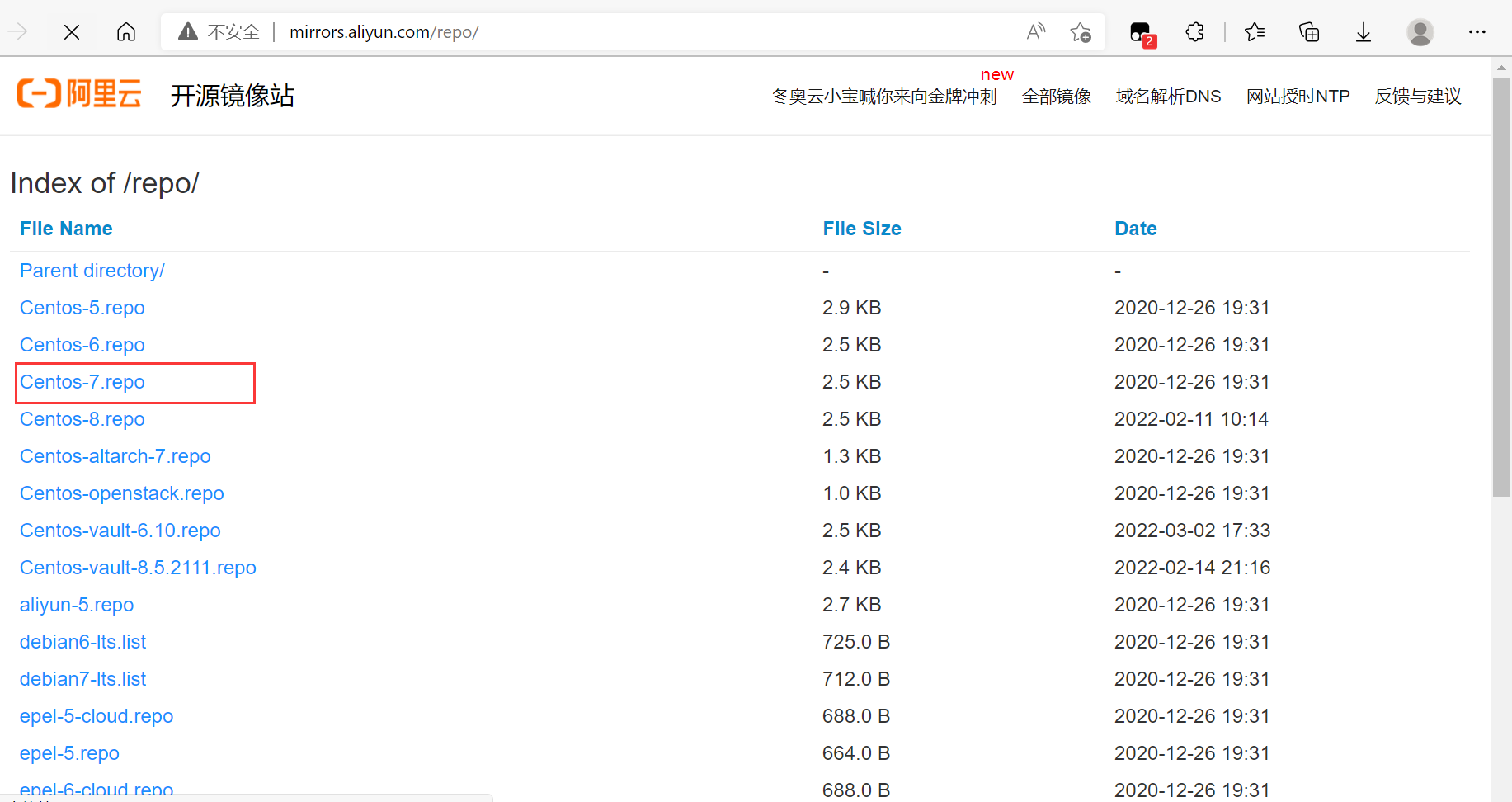This screenshot has height=802, width=1512.
Task: Open browser settings and more menu
Action: point(1477,32)
